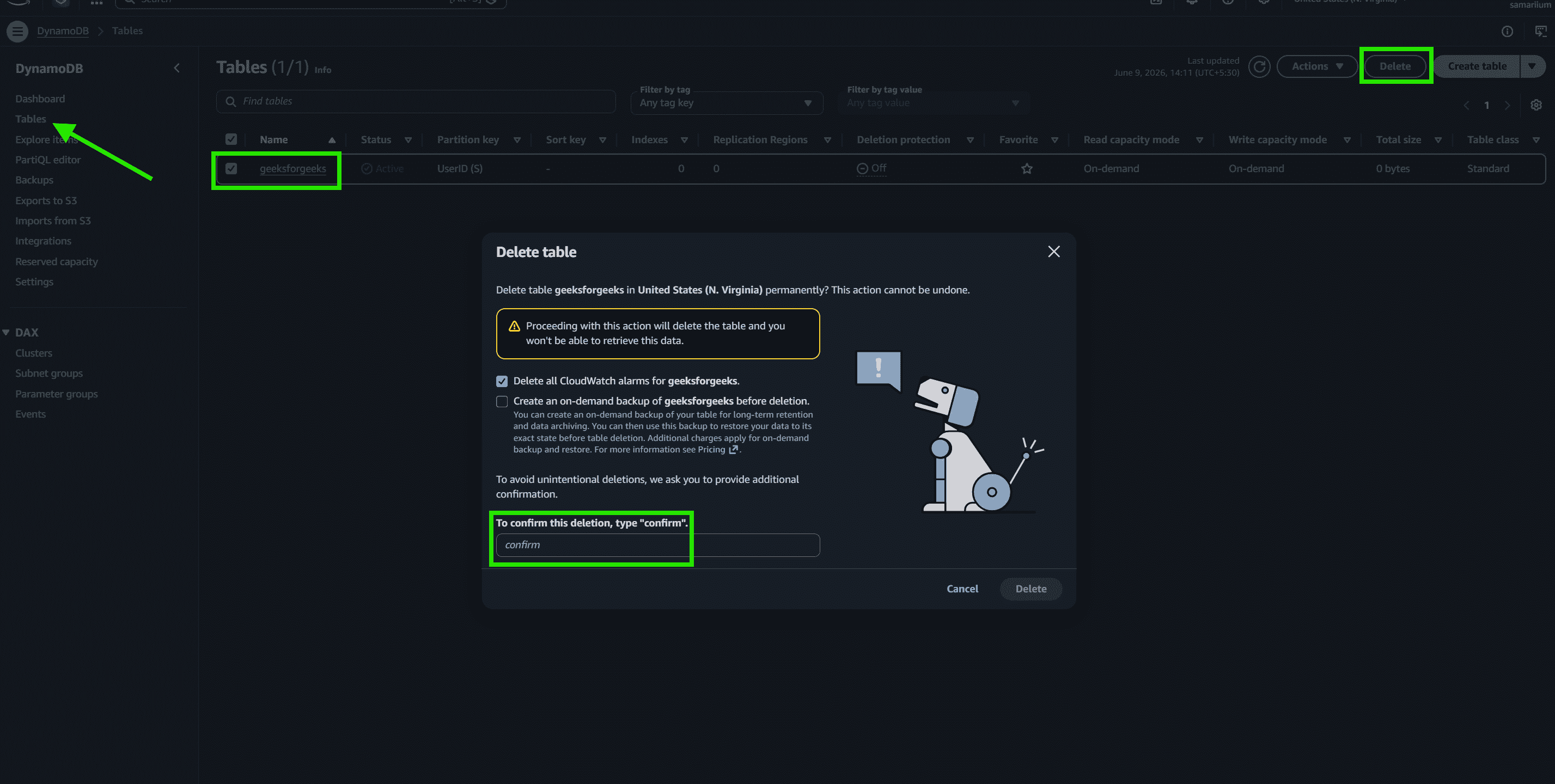The image size is (1555, 784).
Task: Click Info link beside Tables heading
Action: tap(322, 70)
